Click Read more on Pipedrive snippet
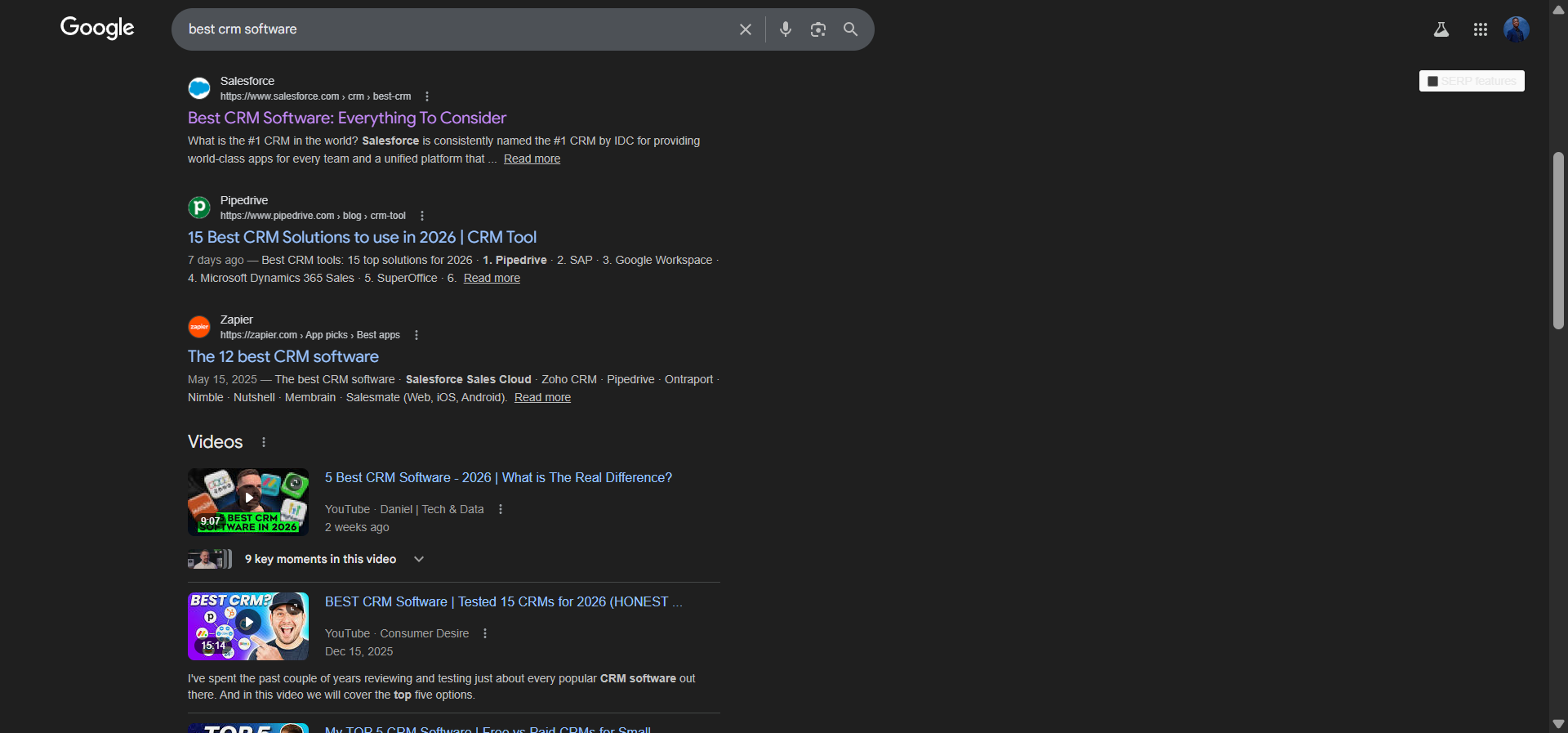1568x733 pixels. point(492,278)
